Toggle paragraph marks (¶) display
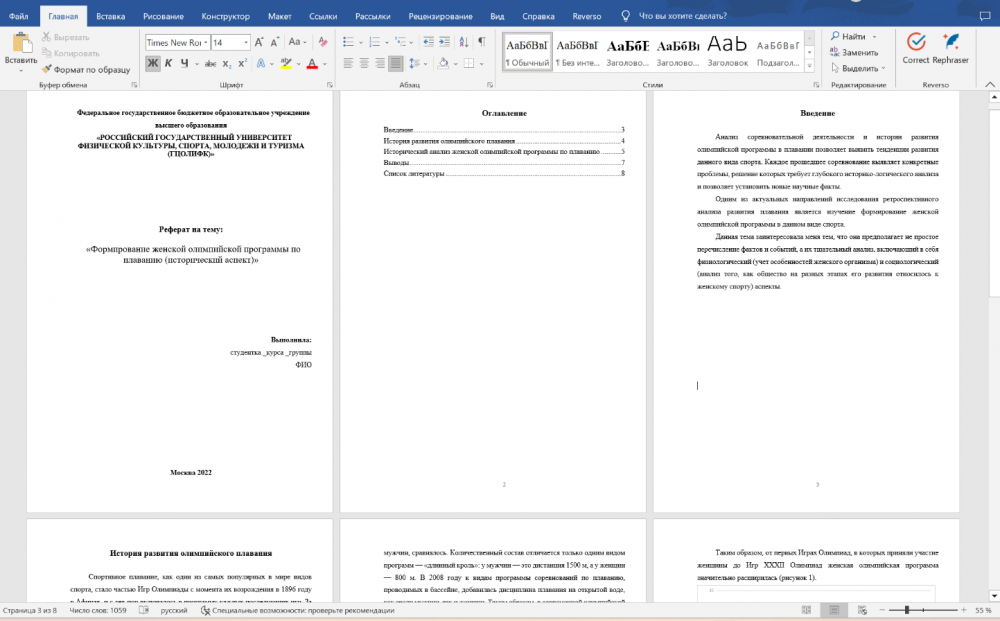 482,43
